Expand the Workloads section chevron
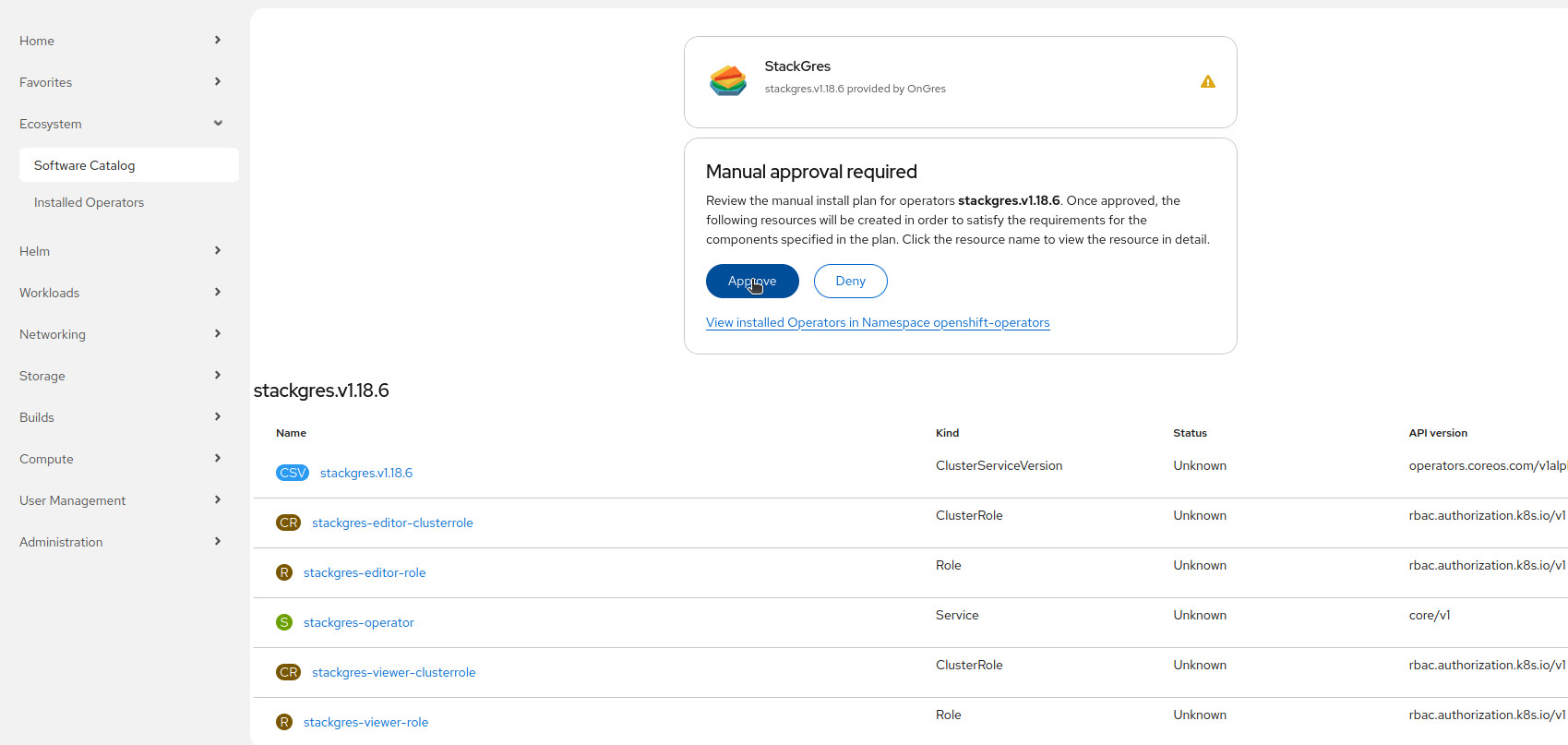This screenshot has height=745, width=1568. point(218,292)
